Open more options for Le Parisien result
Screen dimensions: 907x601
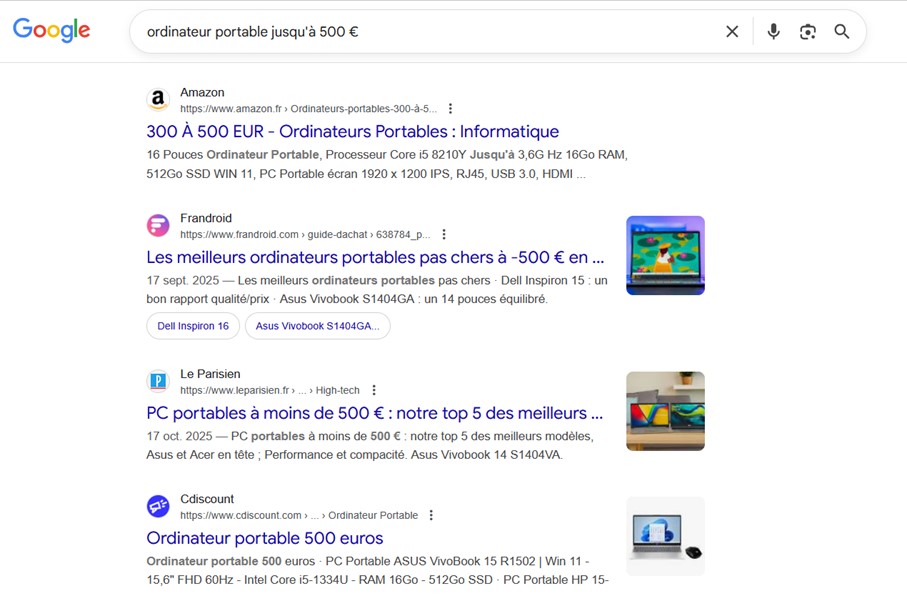[374, 391]
